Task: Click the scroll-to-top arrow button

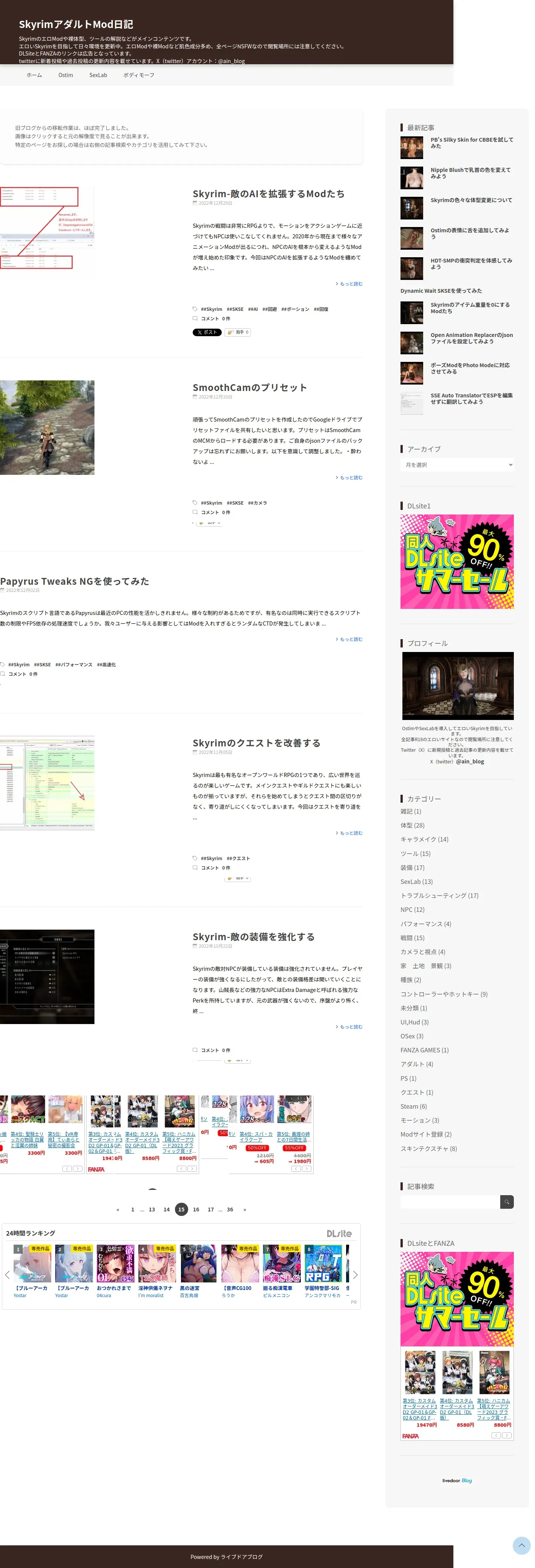Action: point(522,1545)
